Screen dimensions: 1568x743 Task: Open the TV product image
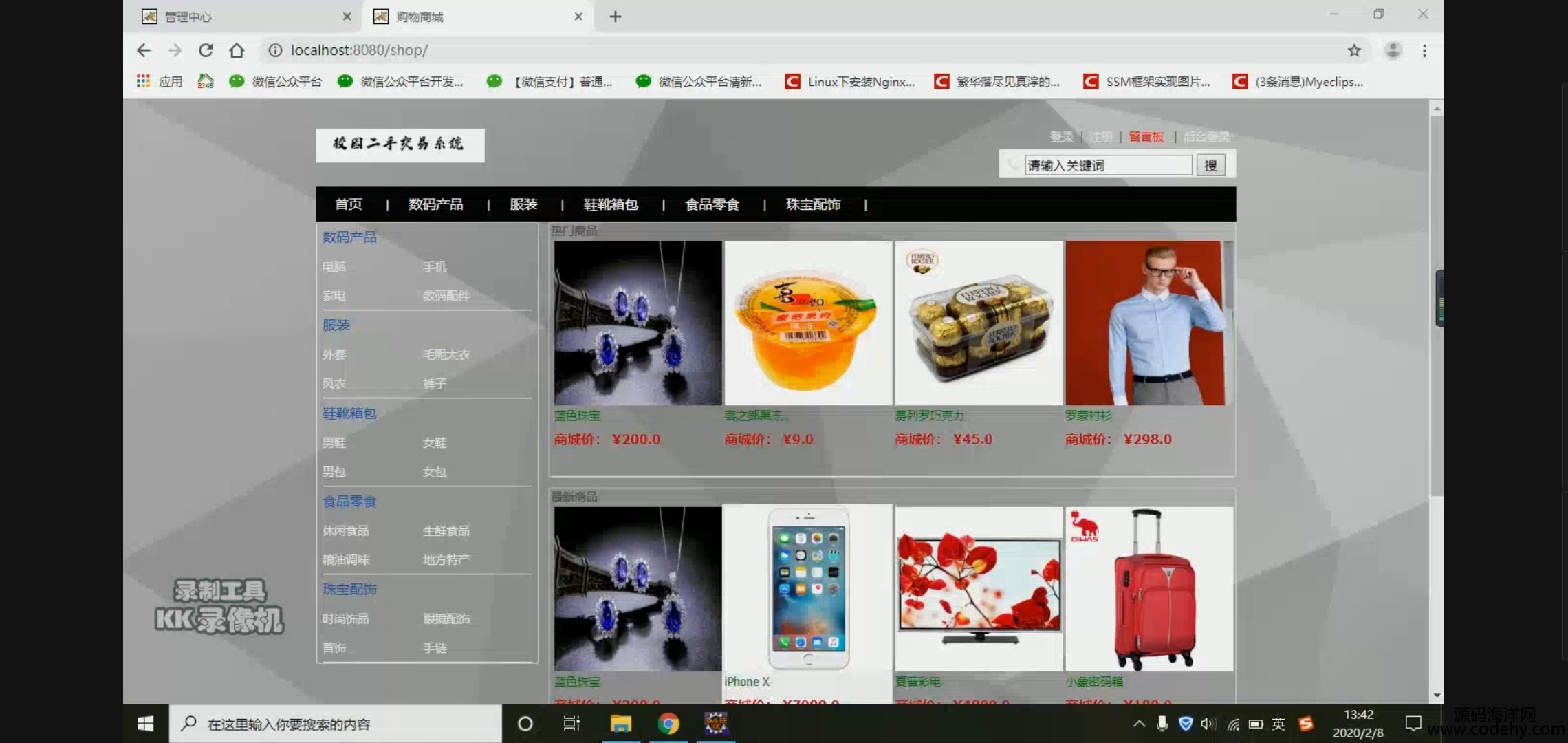(979, 588)
